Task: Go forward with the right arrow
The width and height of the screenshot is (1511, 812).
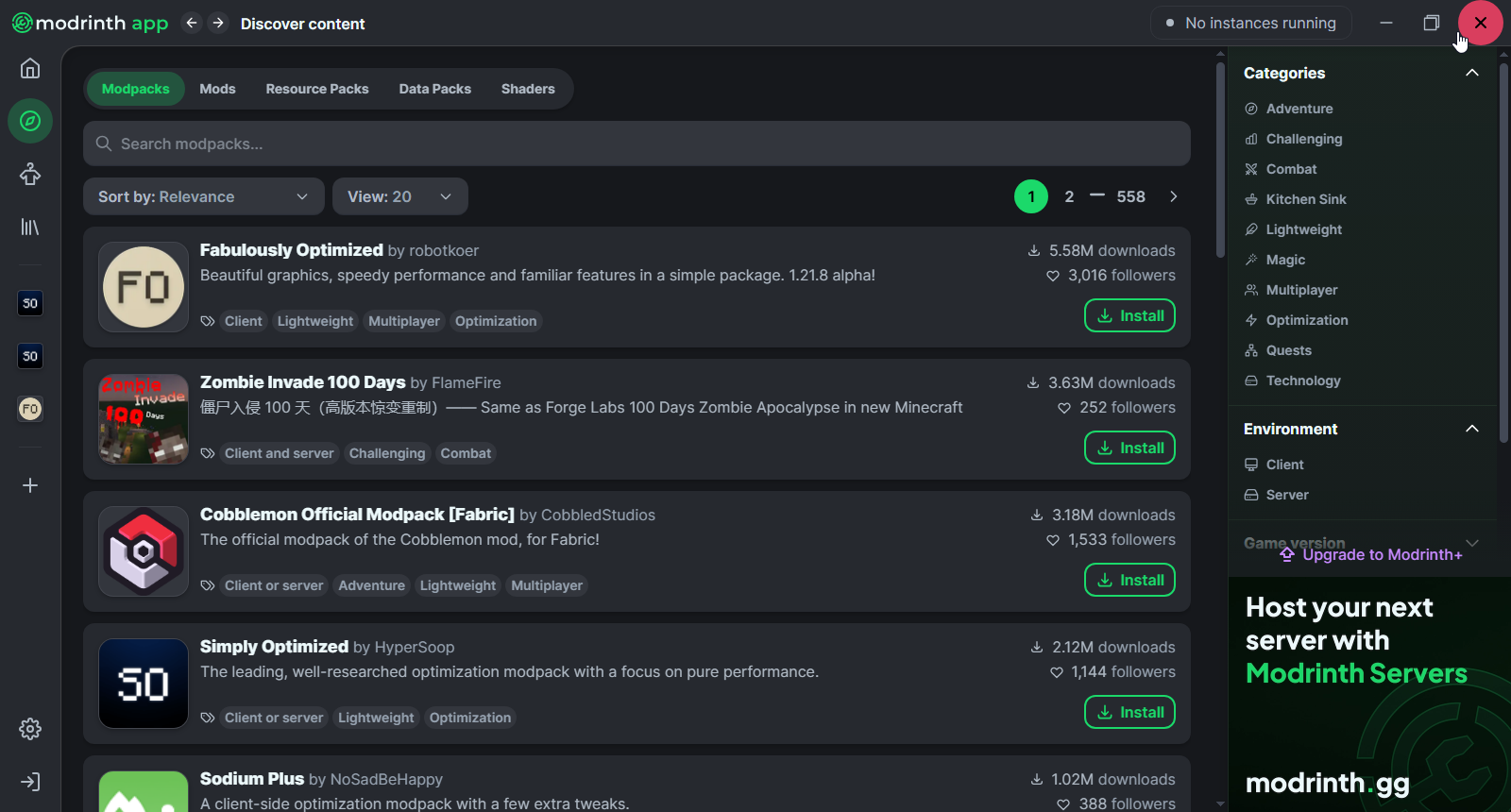Action: (x=218, y=23)
